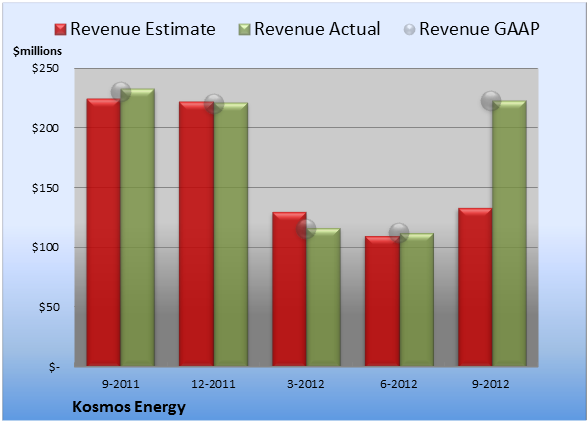Click the '$millions' axis unit label

pos(37,51)
